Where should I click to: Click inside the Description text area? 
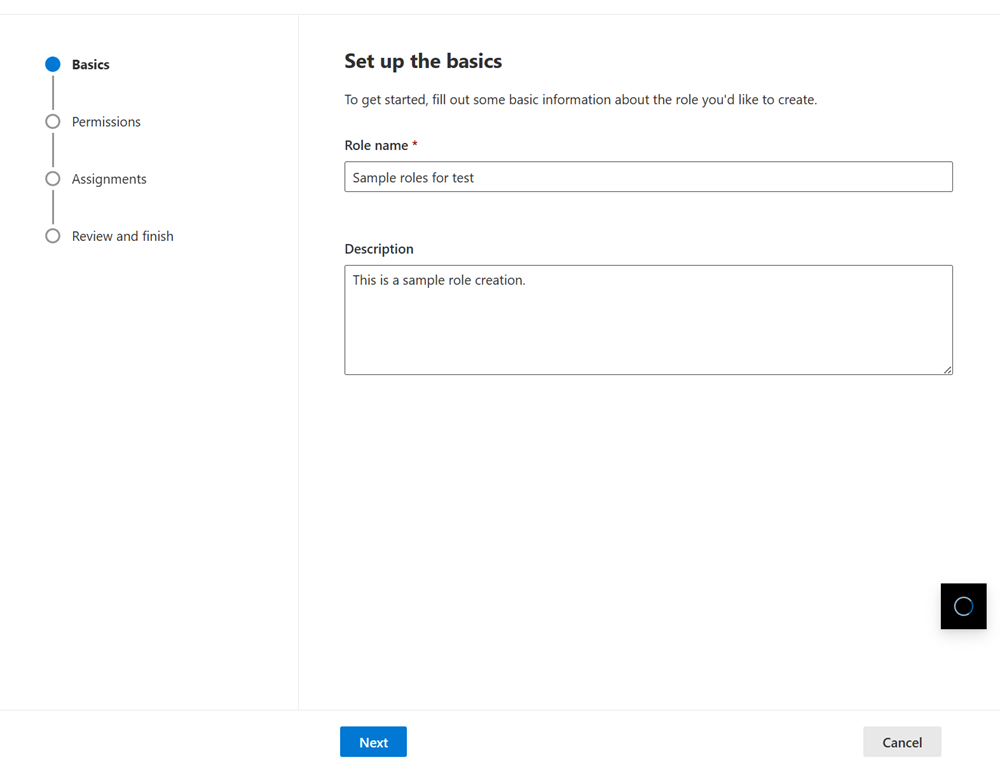point(649,320)
